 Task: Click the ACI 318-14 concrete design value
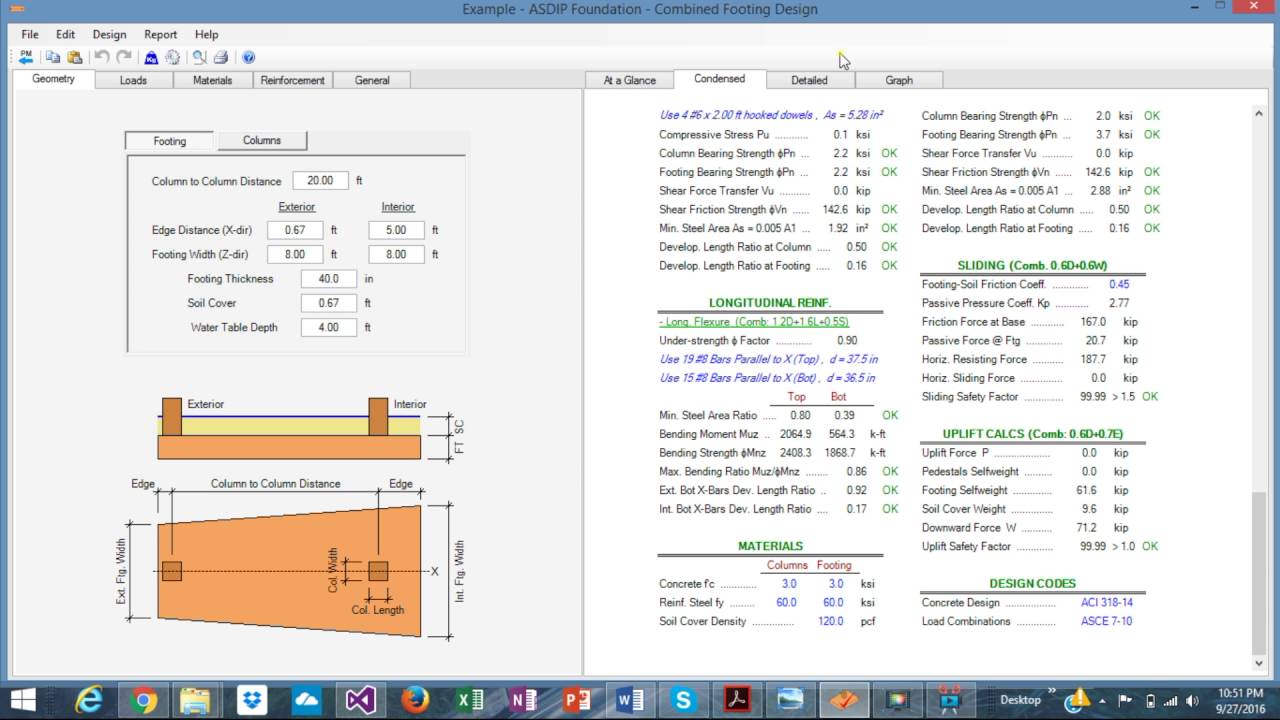1107,603
